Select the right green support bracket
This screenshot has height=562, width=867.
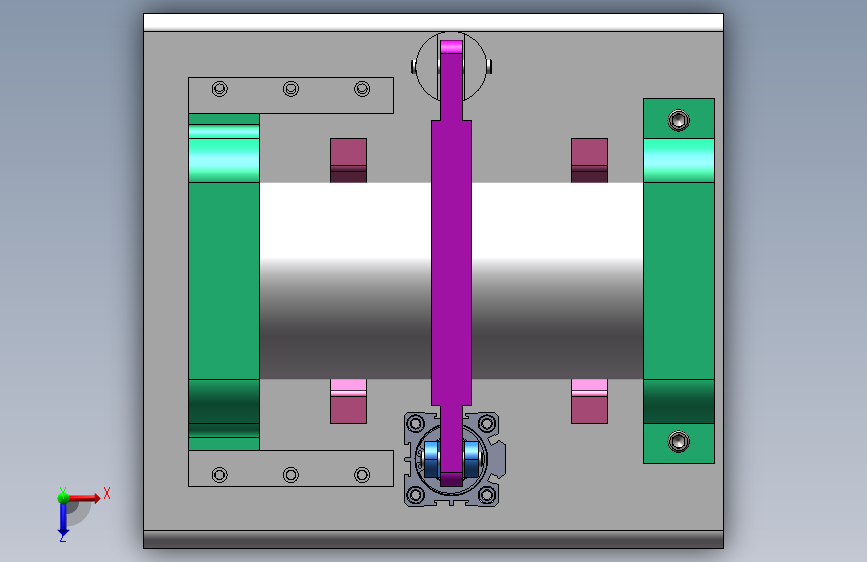[x=679, y=281]
